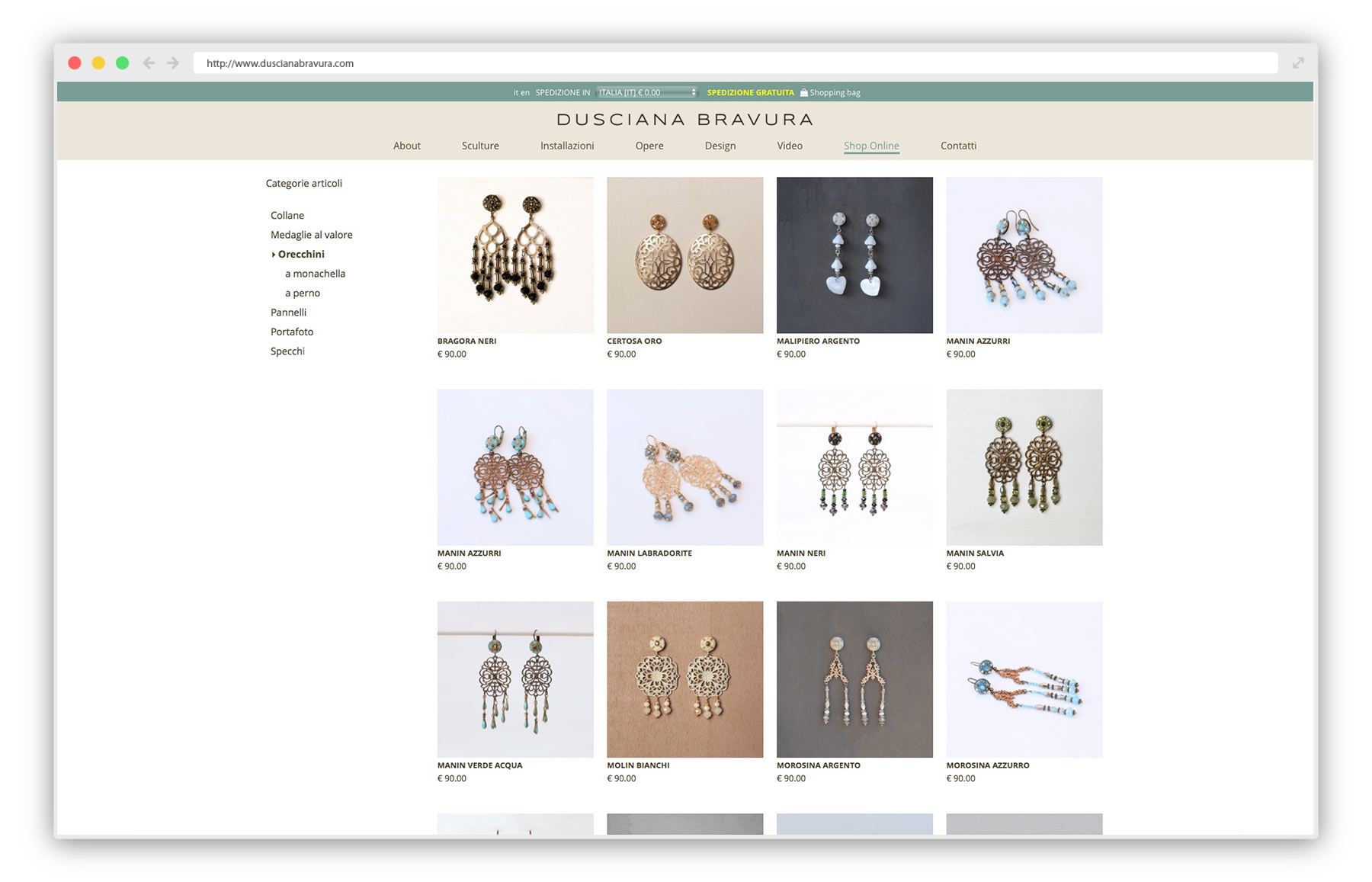Click the Manin Salvia product title
1372x882 pixels.
[975, 553]
